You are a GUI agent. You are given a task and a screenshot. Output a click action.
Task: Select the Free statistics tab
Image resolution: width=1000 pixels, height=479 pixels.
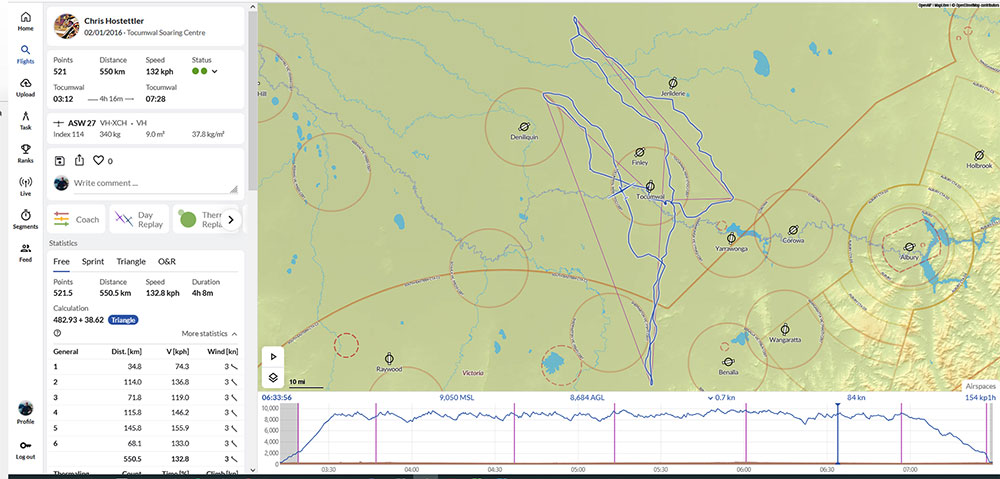[x=61, y=262]
